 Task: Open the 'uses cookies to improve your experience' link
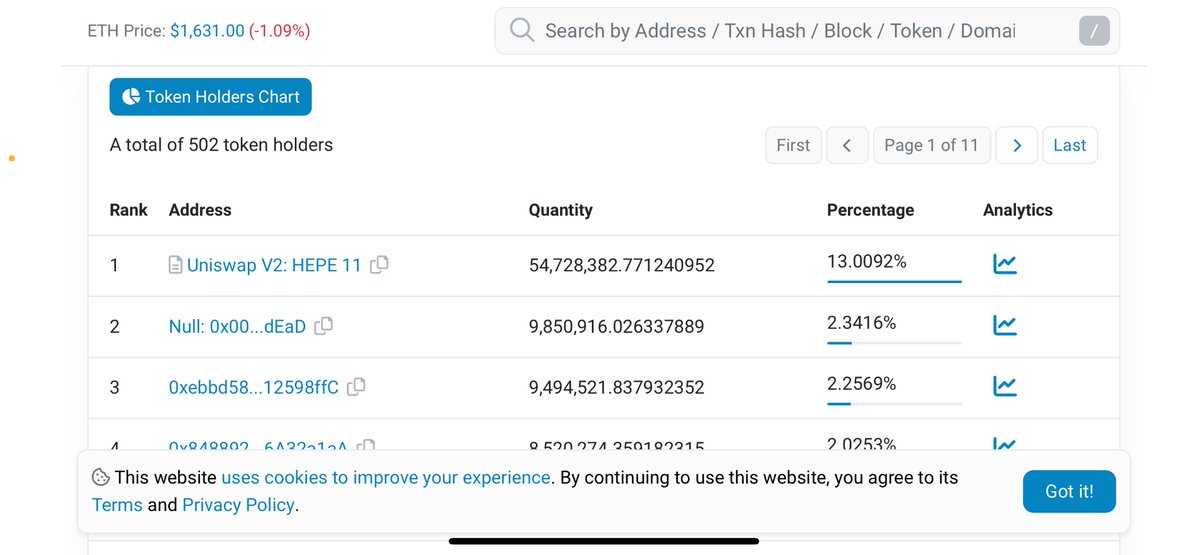(x=386, y=477)
